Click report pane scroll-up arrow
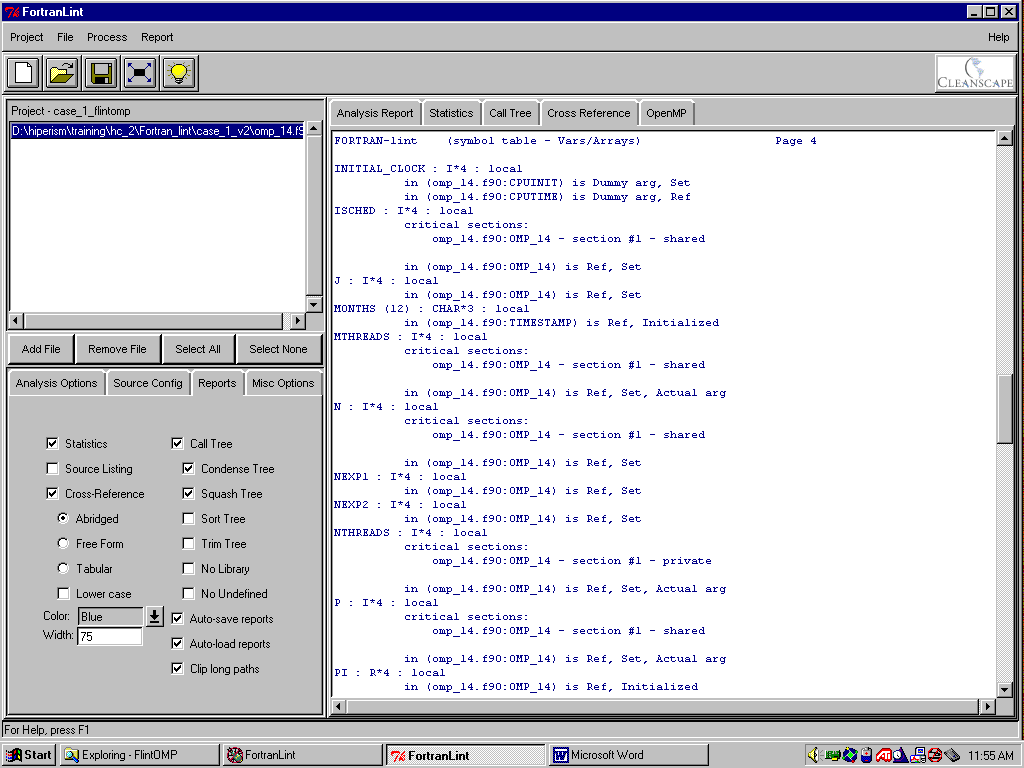 [1005, 138]
